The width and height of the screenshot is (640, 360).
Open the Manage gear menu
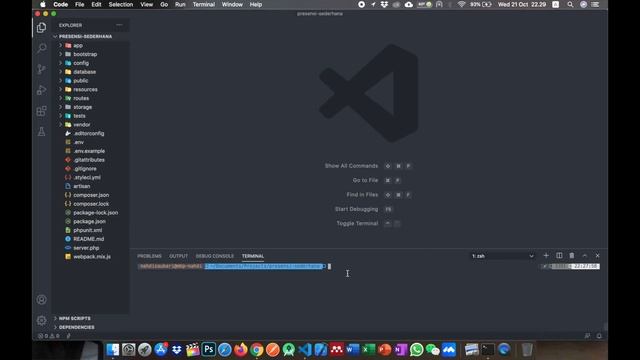(x=41, y=320)
